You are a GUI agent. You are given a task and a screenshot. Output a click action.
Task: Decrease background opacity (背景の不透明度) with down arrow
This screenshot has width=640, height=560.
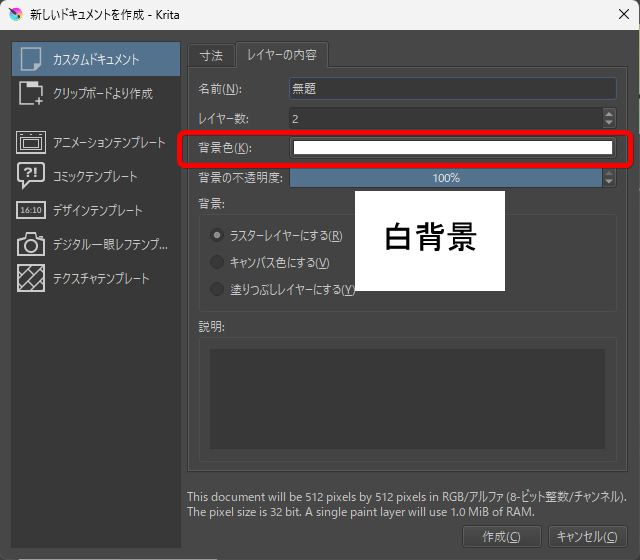[609, 182]
